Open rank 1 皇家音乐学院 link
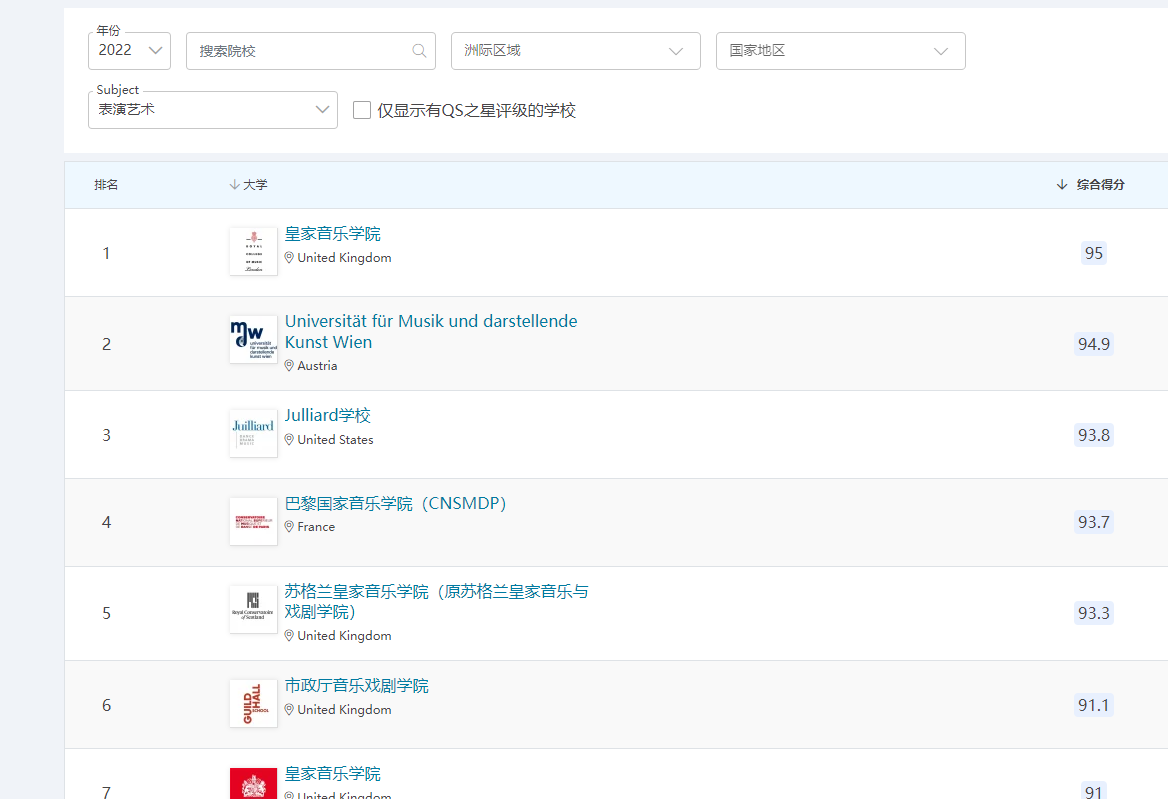The image size is (1168, 799). tap(333, 234)
